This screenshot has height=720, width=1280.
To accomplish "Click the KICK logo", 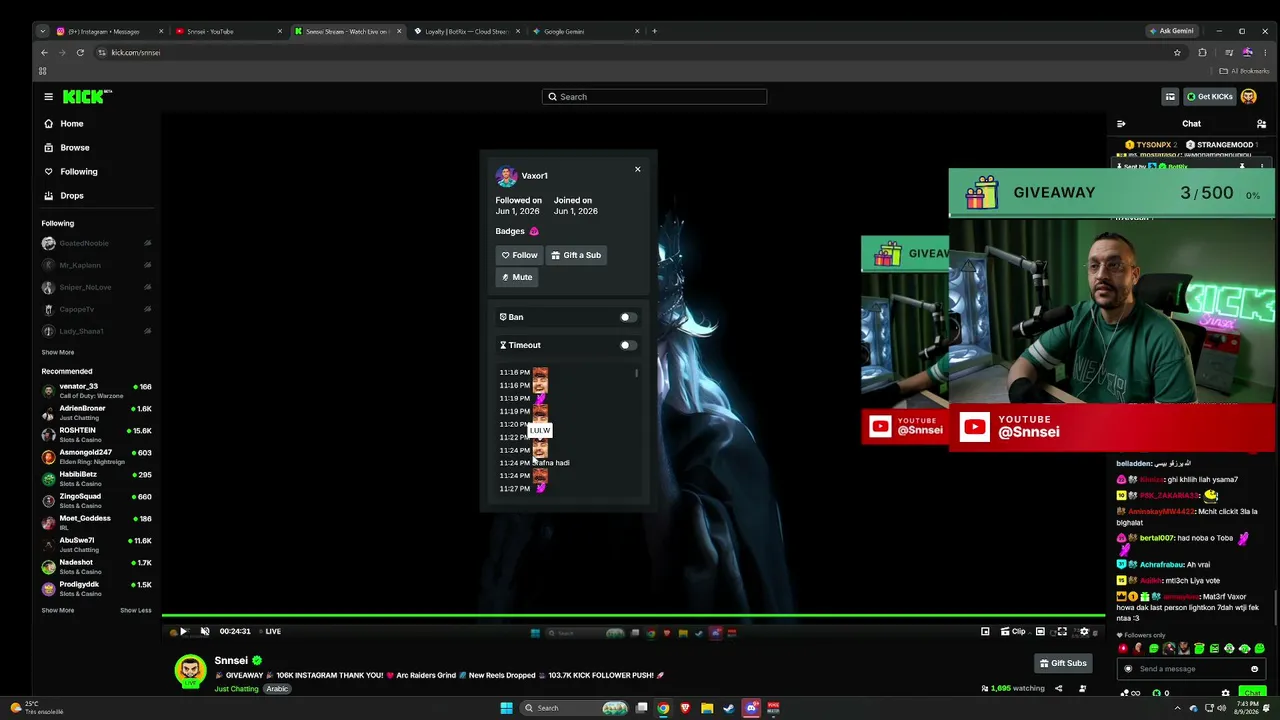I will tap(87, 97).
